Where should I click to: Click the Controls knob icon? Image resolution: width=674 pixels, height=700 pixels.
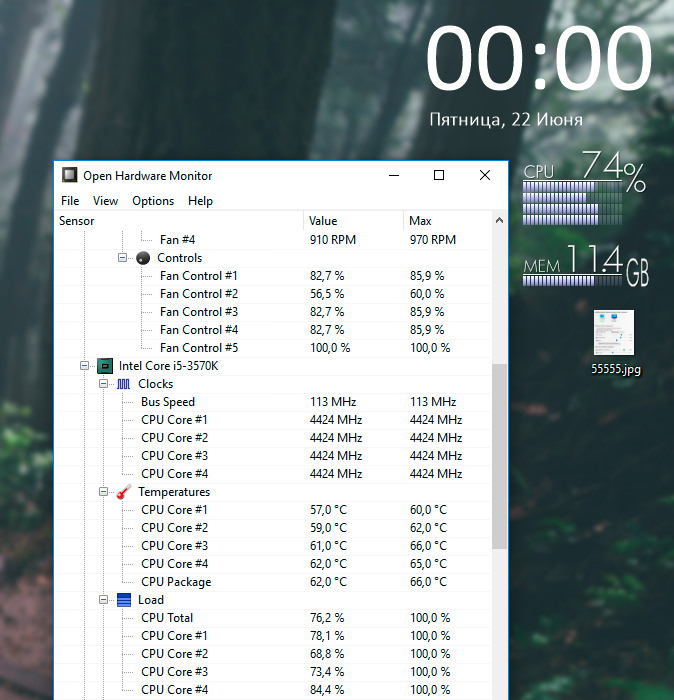[x=143, y=258]
